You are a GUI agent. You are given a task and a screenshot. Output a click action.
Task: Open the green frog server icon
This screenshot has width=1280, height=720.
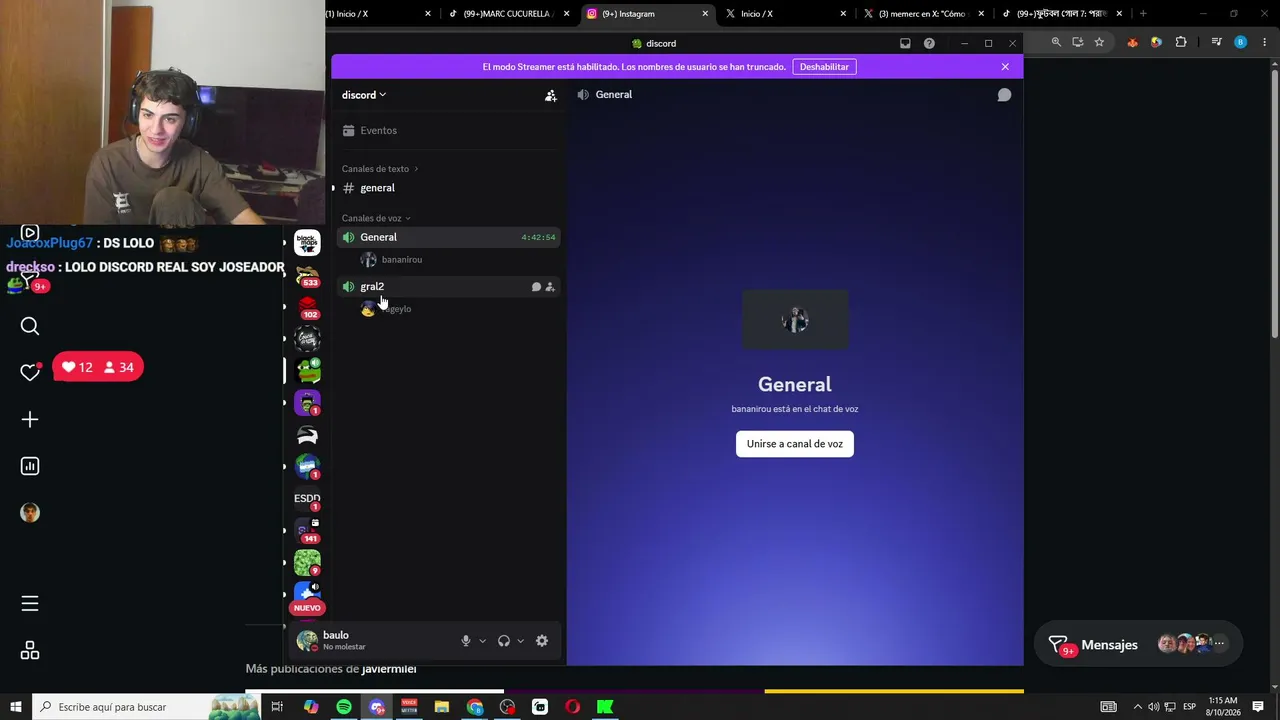point(307,371)
